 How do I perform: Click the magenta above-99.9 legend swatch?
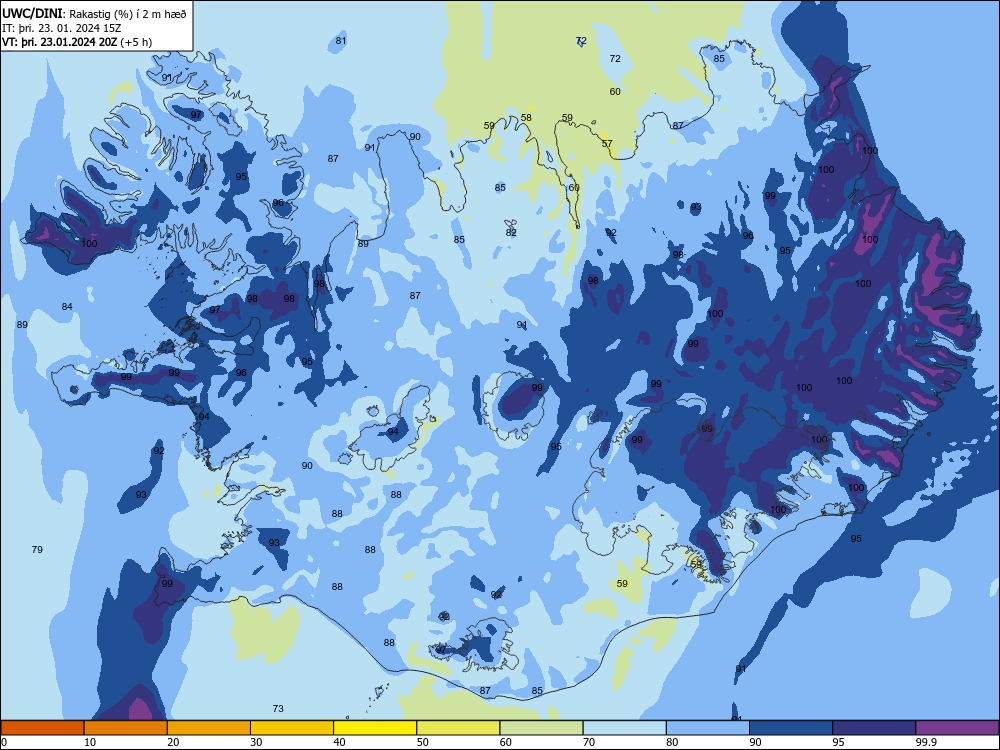point(957,728)
